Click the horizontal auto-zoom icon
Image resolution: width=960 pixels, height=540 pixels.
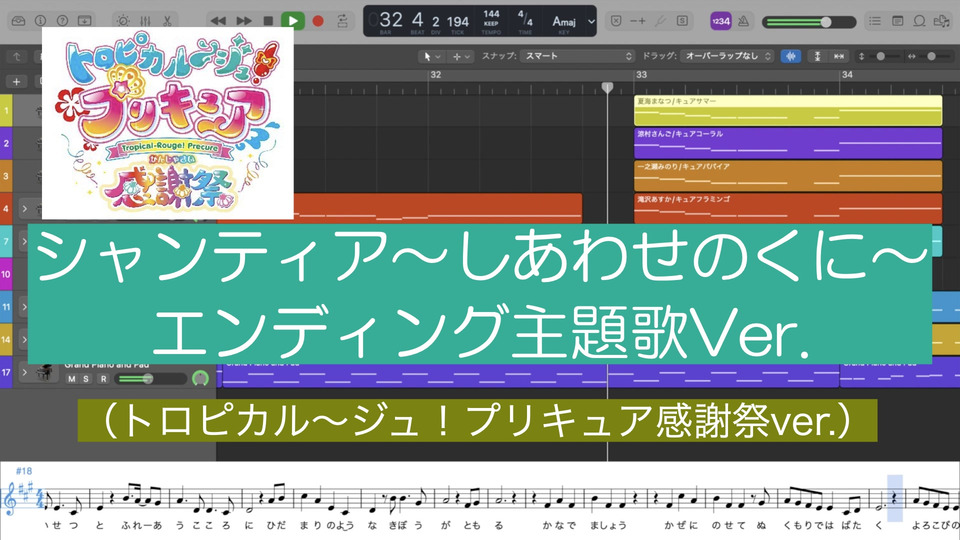(839, 56)
